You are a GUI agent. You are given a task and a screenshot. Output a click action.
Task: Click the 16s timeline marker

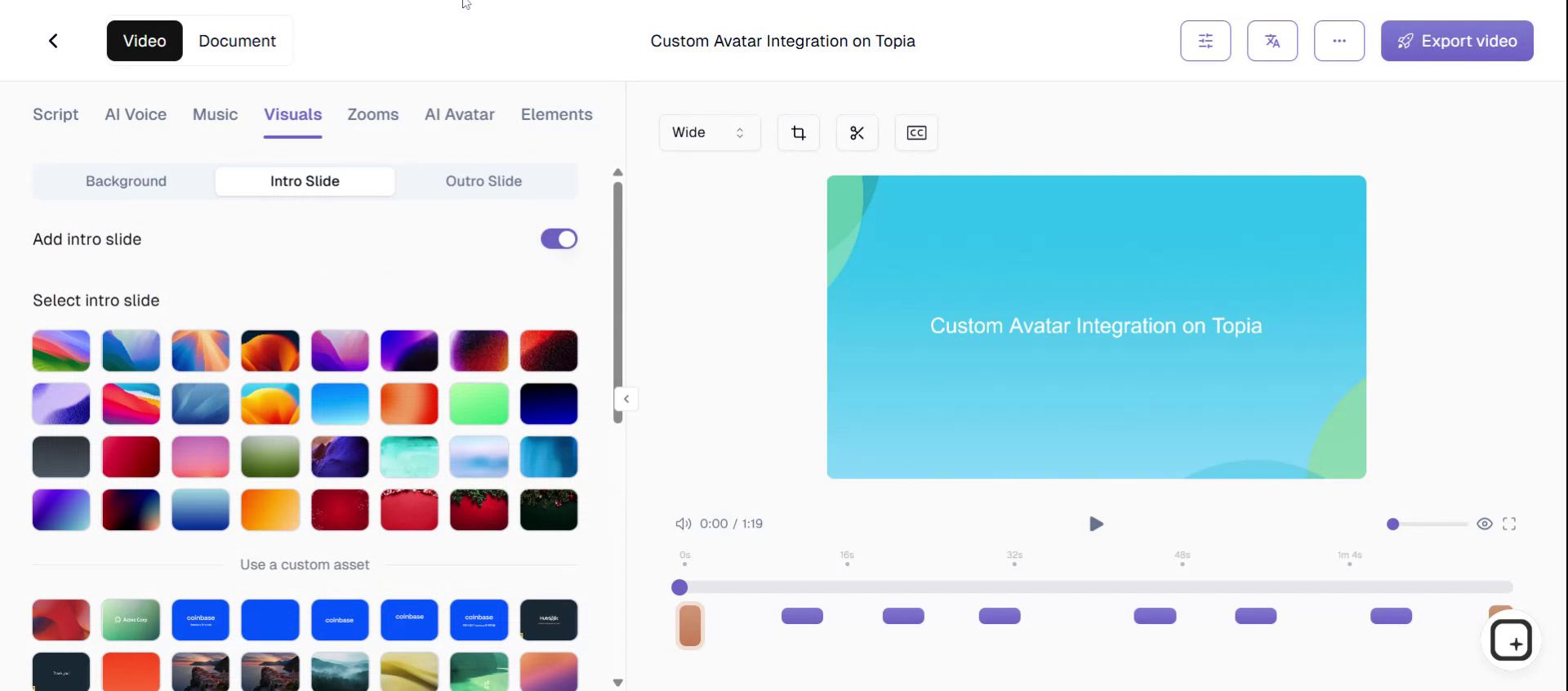pyautogui.click(x=847, y=558)
